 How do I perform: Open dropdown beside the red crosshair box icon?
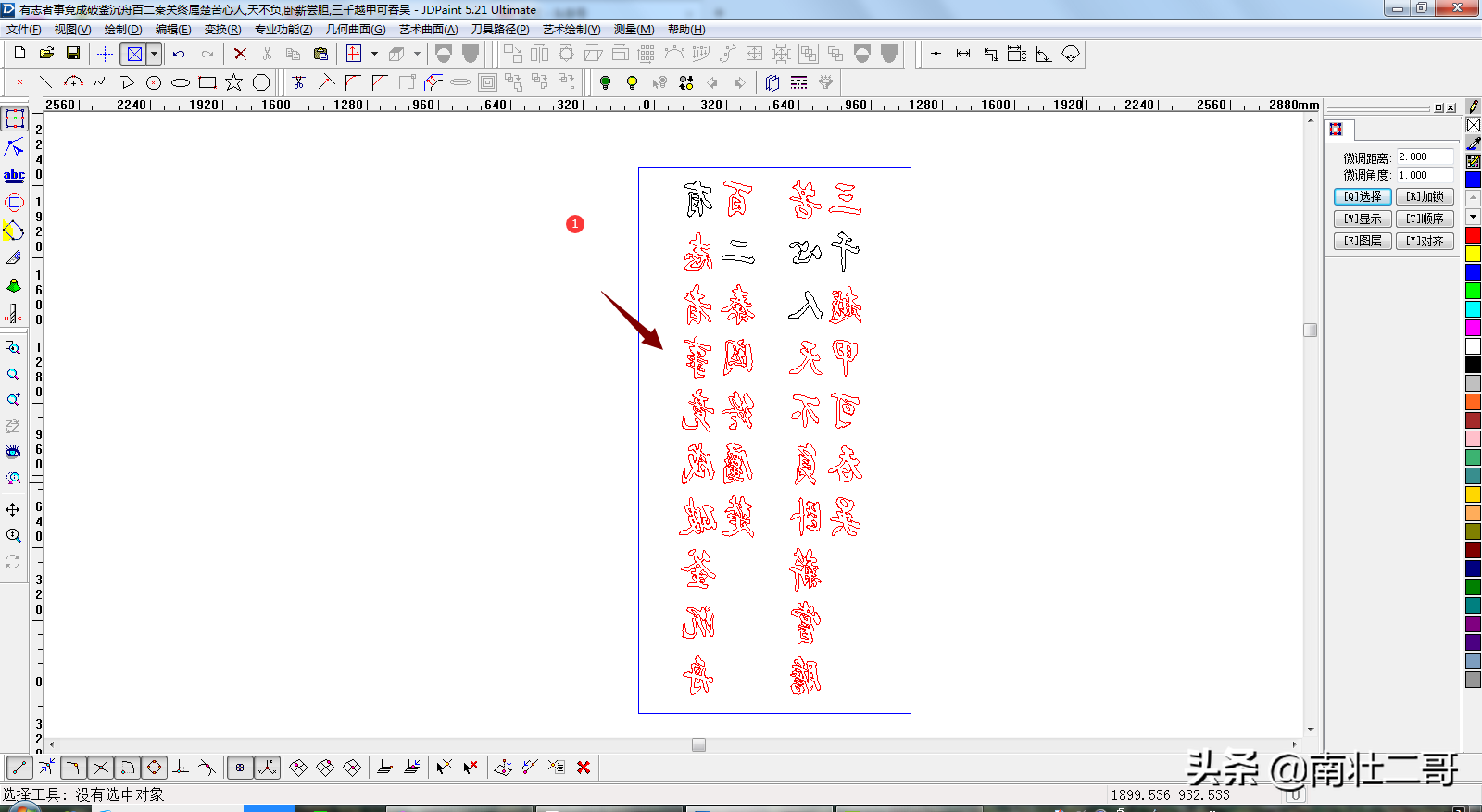coord(374,54)
